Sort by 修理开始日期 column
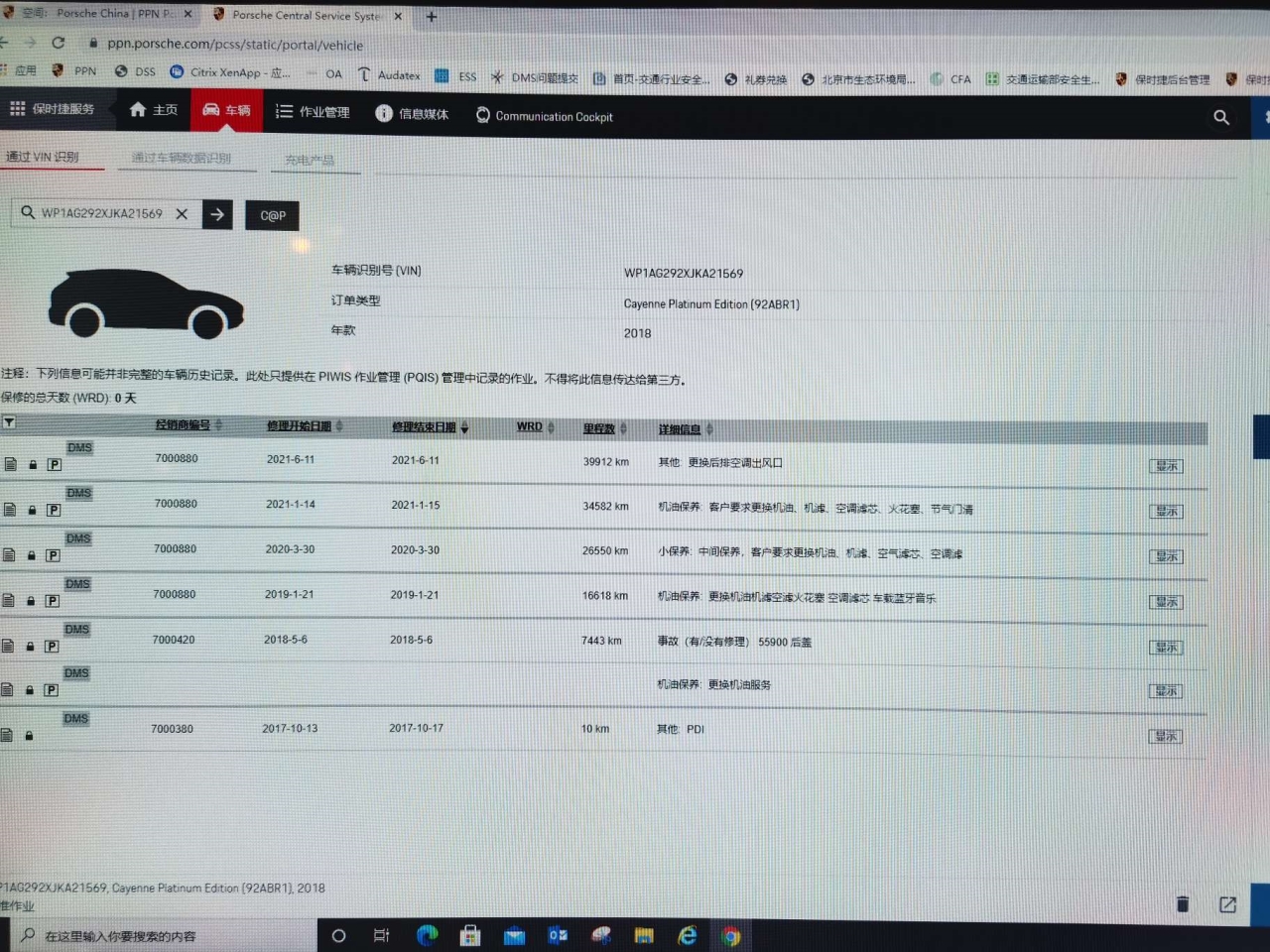The image size is (1270, 952). point(305,425)
